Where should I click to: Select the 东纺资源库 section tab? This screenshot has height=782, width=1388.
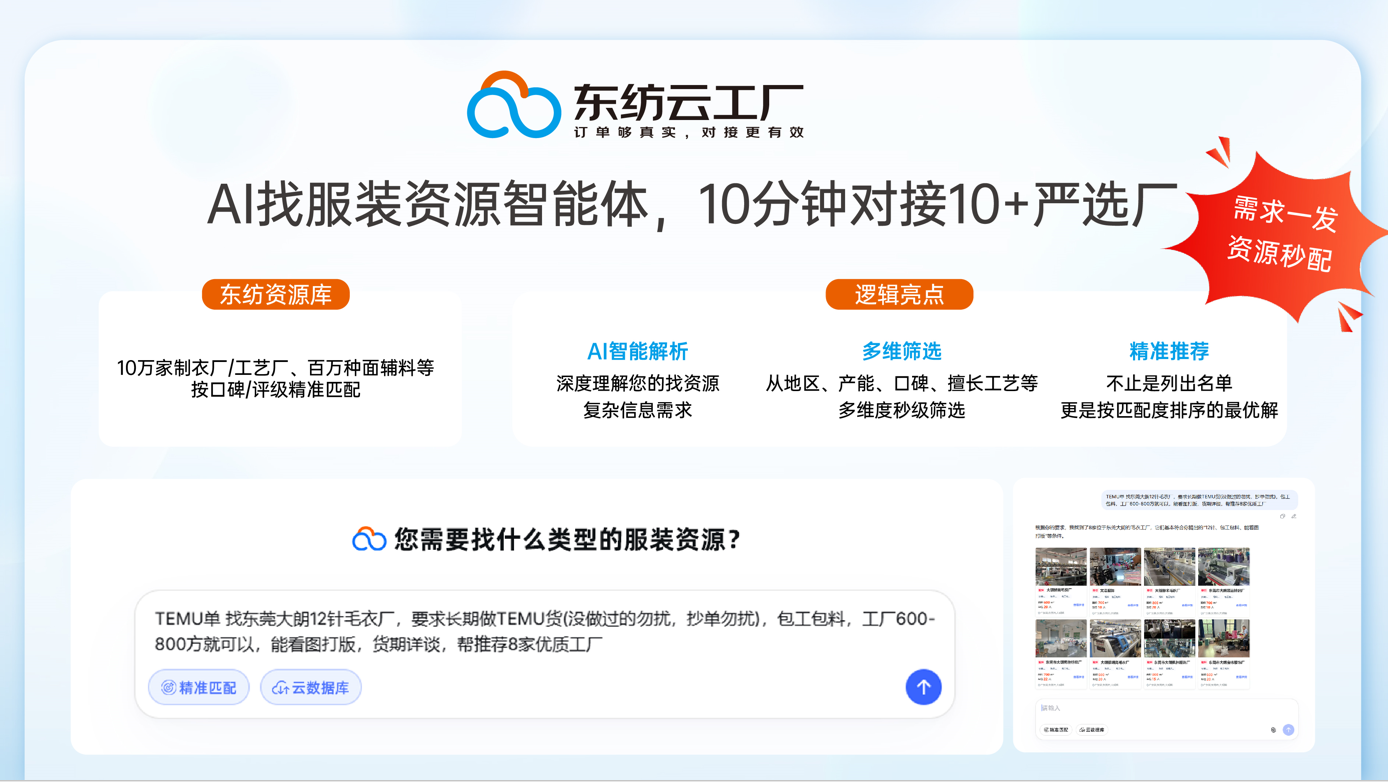(x=275, y=294)
